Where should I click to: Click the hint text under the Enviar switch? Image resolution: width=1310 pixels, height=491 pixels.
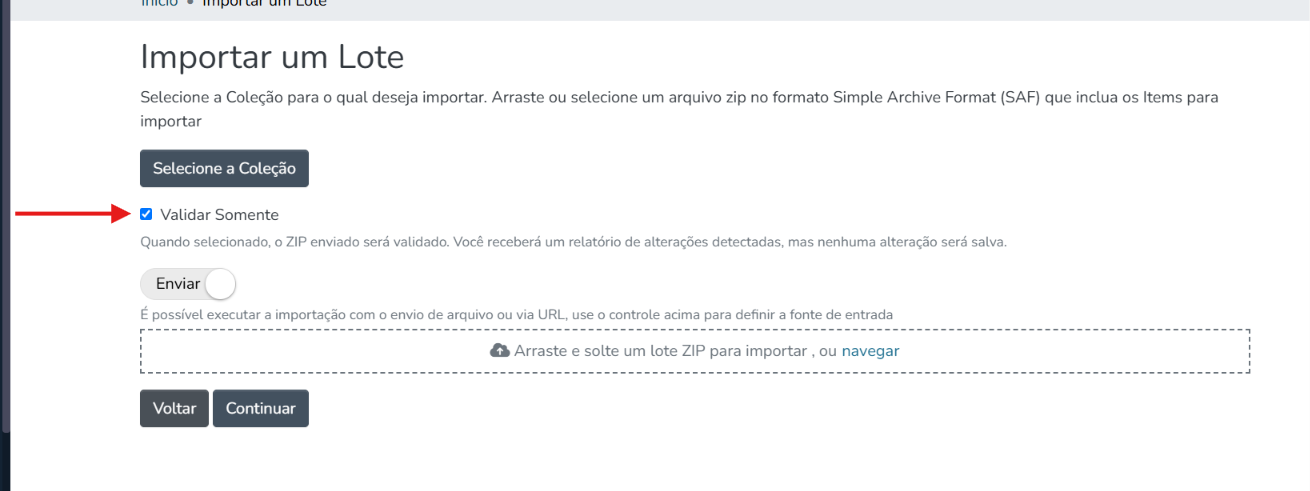(516, 314)
